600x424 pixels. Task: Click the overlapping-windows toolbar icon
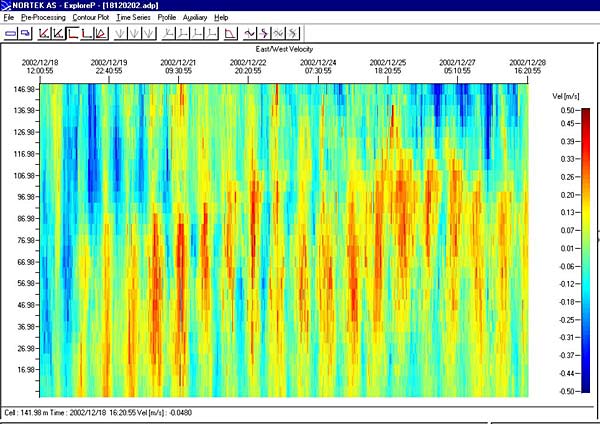pyautogui.click(x=25, y=34)
